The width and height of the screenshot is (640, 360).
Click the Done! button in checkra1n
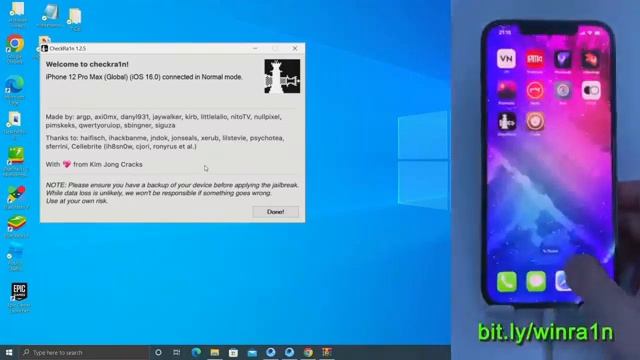tap(276, 212)
